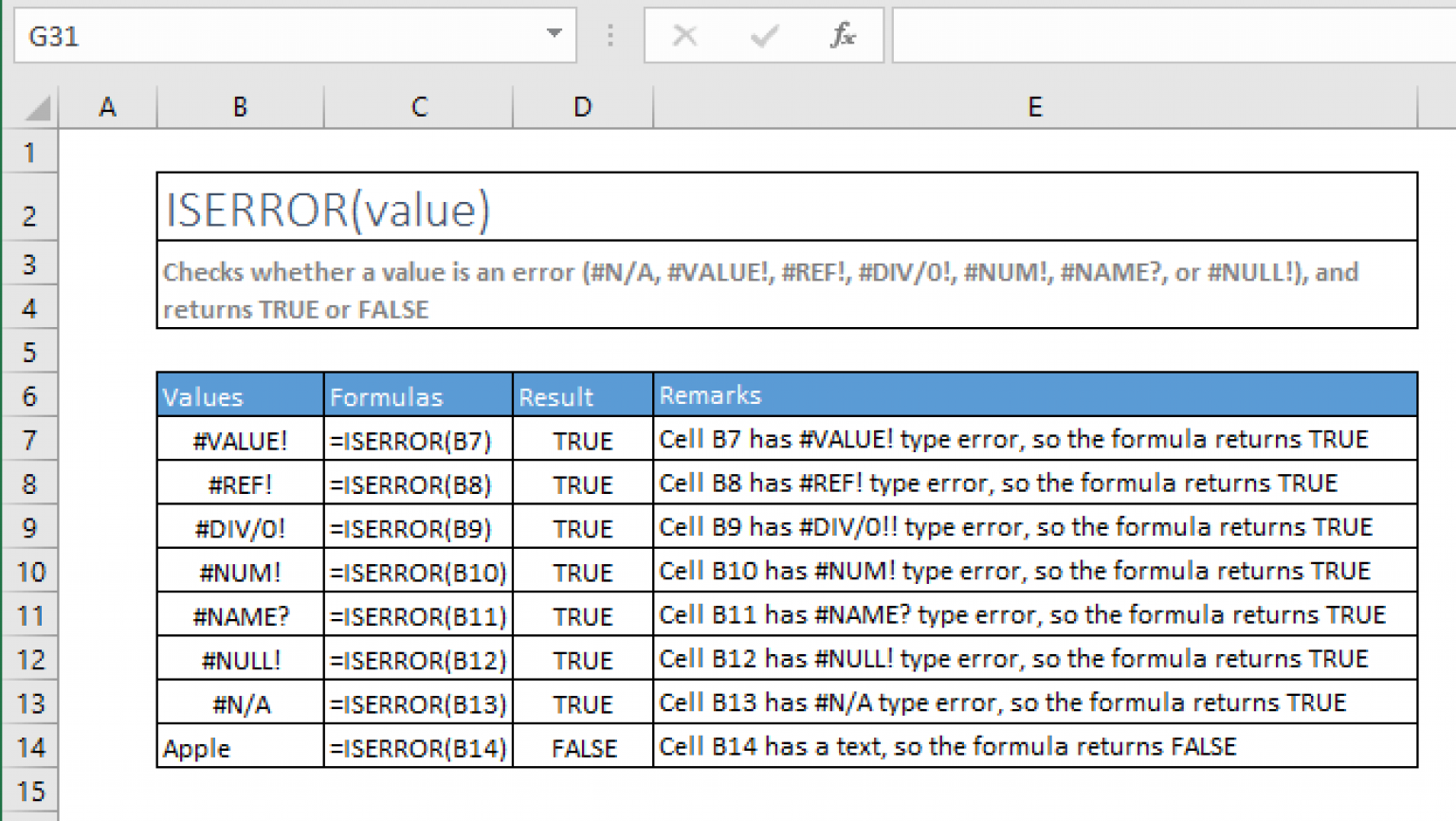Select the #NUM! cell
This screenshot has height=821, width=1456.
point(240,572)
